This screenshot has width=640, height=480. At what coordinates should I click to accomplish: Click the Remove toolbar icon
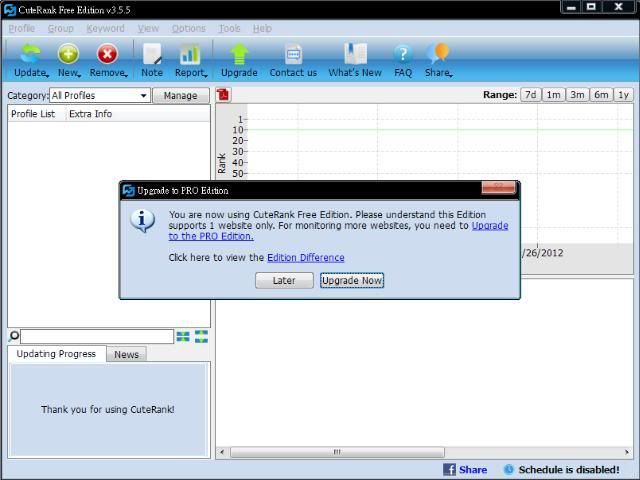(107, 55)
